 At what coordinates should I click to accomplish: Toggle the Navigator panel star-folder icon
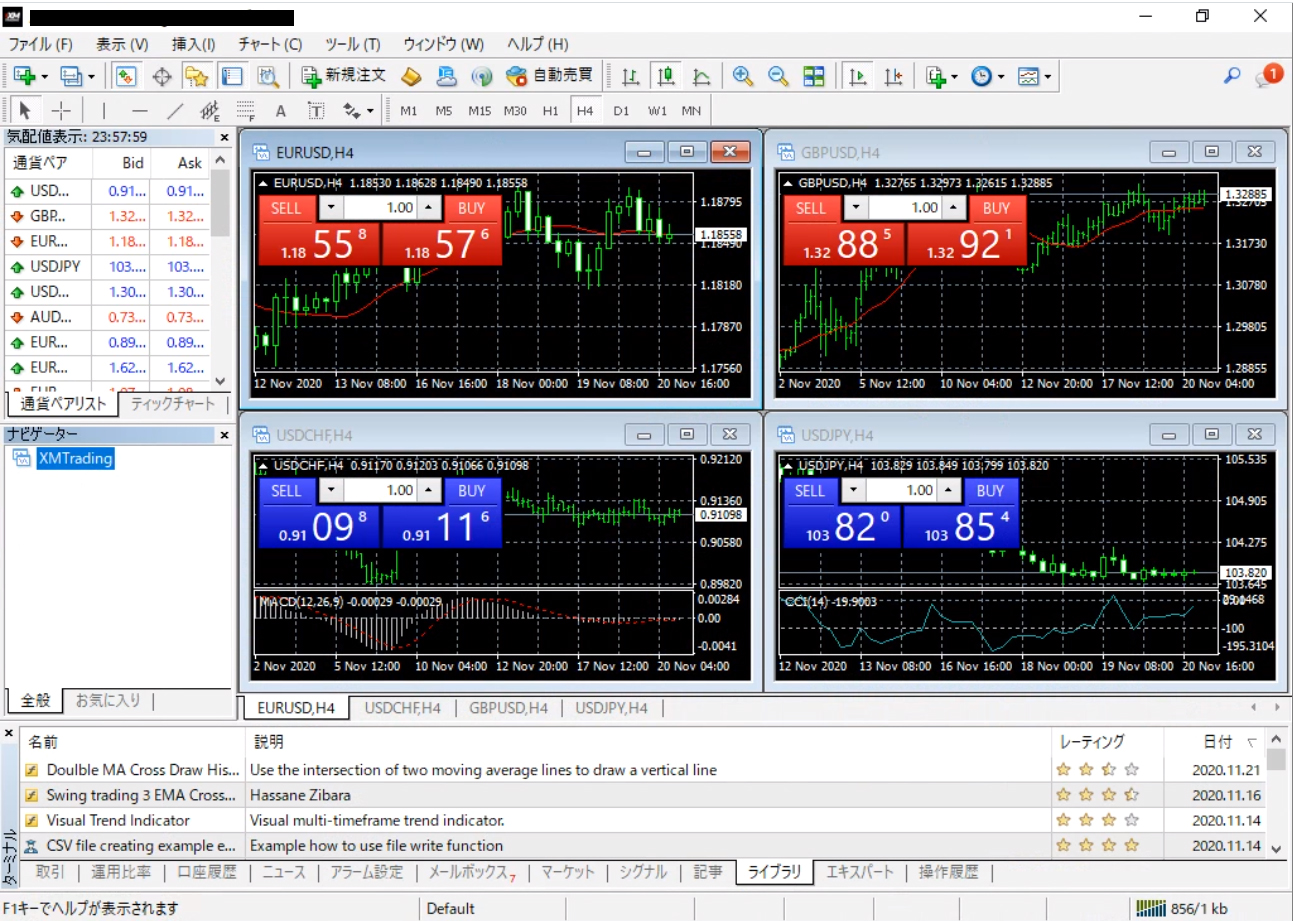pyautogui.click(x=196, y=76)
